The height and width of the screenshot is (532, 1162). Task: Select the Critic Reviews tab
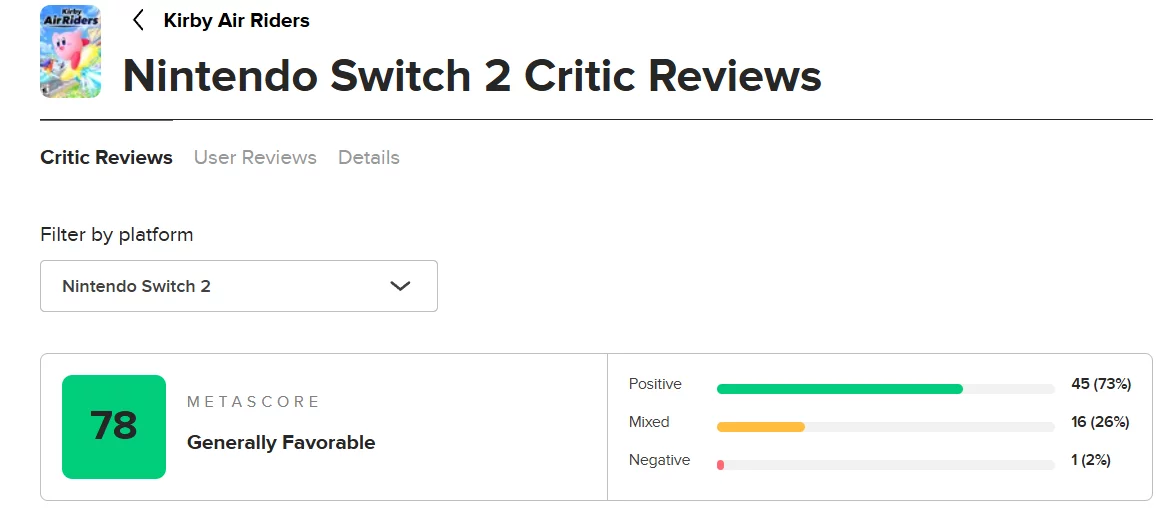106,157
